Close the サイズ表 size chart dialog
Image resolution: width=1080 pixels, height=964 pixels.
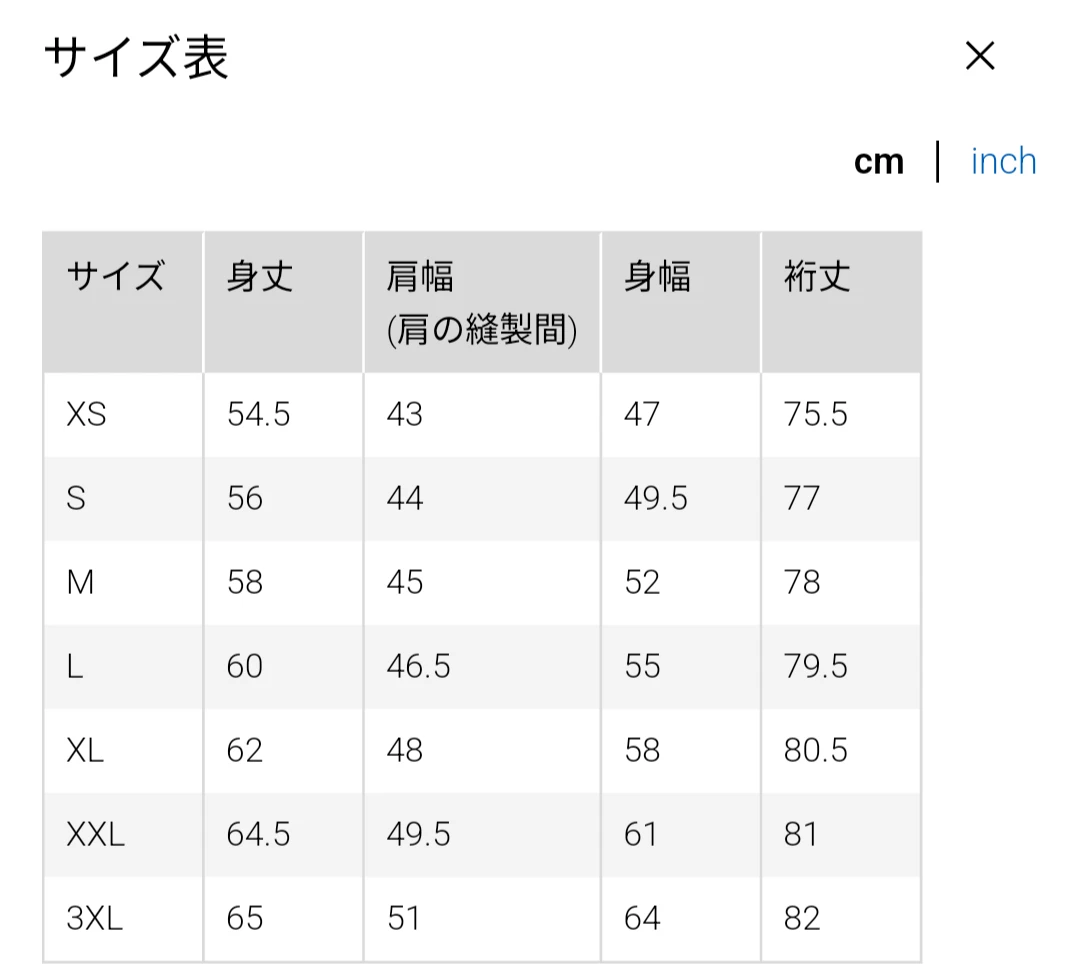(979, 56)
